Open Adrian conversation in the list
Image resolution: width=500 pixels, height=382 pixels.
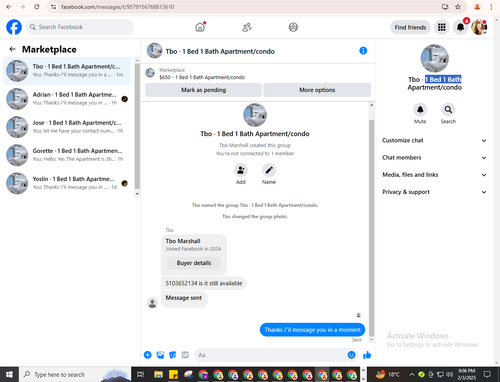(67, 99)
